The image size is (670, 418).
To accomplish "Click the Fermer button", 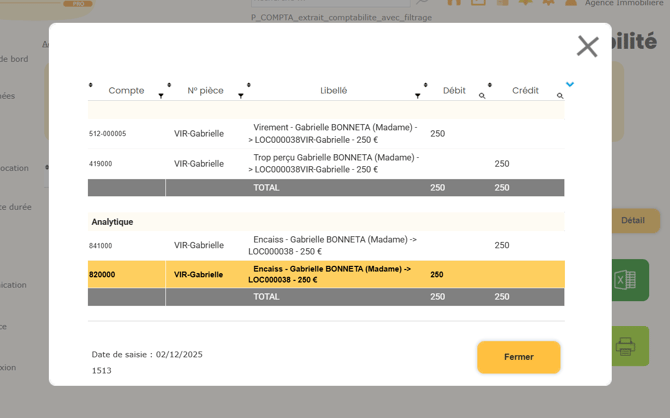I will coord(518,357).
